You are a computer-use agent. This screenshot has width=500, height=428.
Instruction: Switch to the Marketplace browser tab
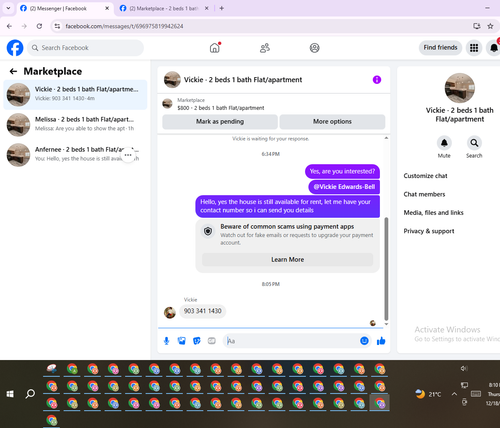163,8
